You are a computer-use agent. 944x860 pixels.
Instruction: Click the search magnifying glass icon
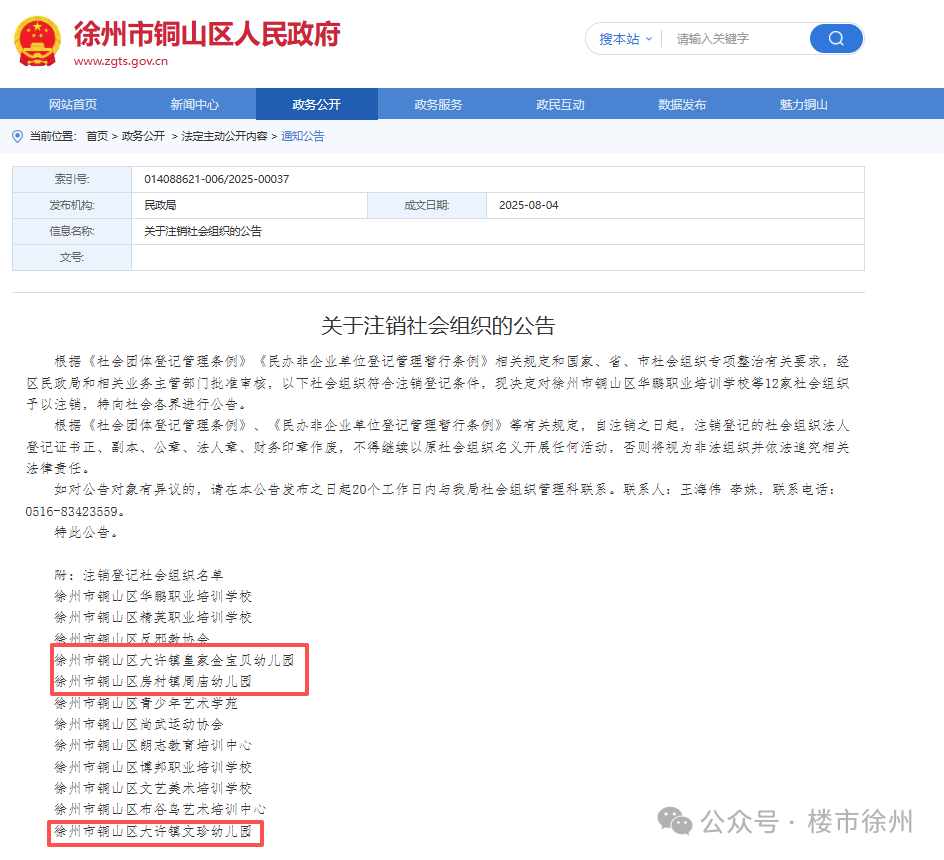[835, 38]
